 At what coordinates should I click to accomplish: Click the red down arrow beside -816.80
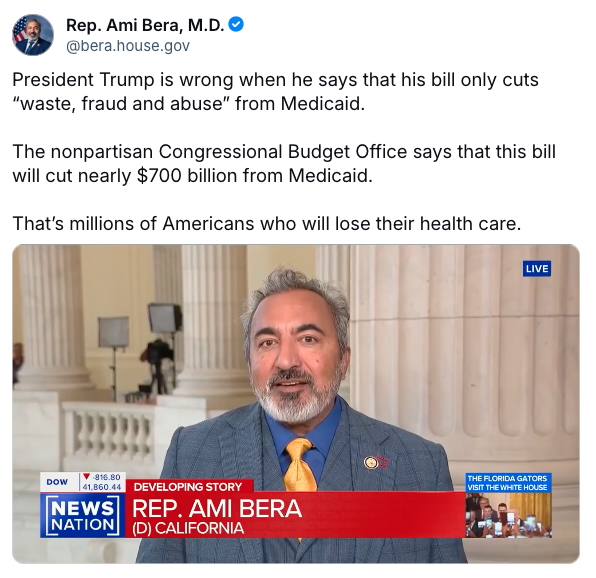pos(87,477)
